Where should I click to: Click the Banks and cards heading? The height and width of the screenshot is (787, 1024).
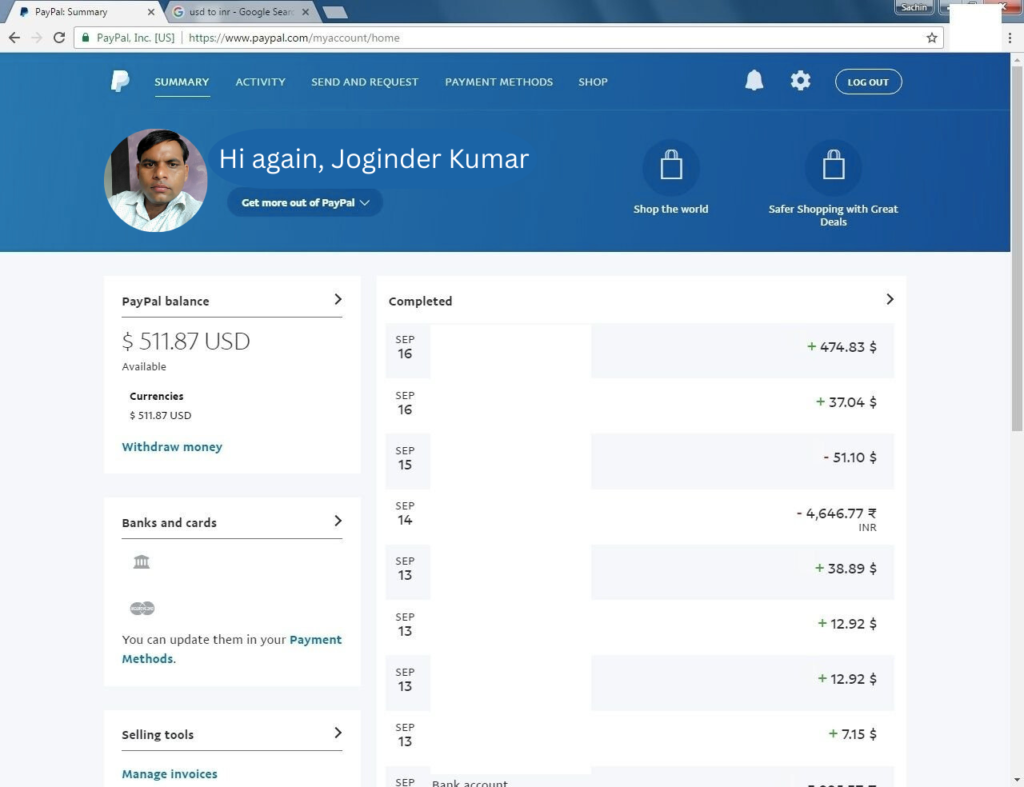(x=169, y=522)
